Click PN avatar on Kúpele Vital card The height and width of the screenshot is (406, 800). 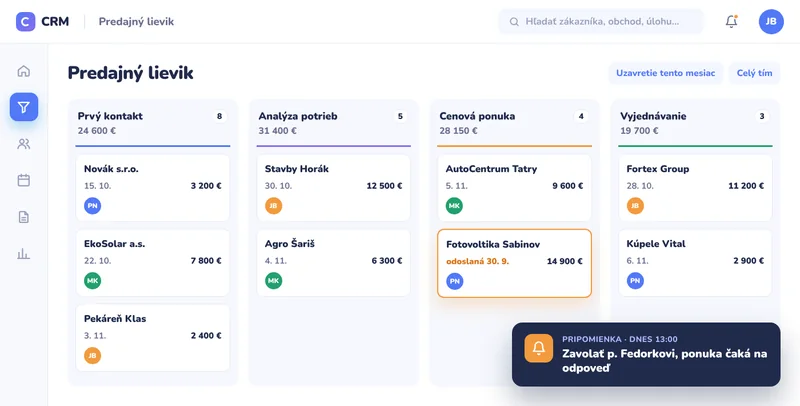[x=635, y=281]
